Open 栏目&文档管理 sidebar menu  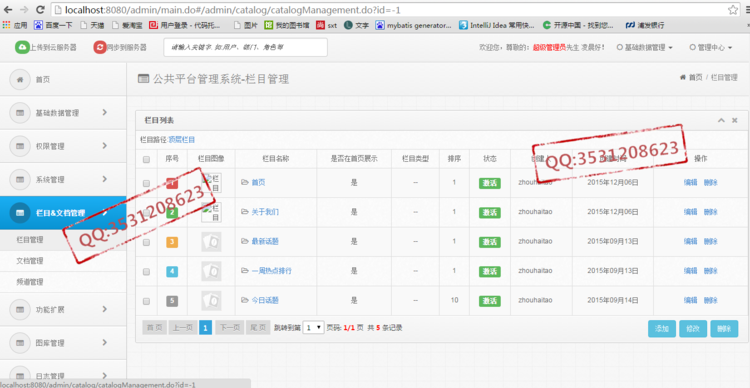(x=63, y=213)
